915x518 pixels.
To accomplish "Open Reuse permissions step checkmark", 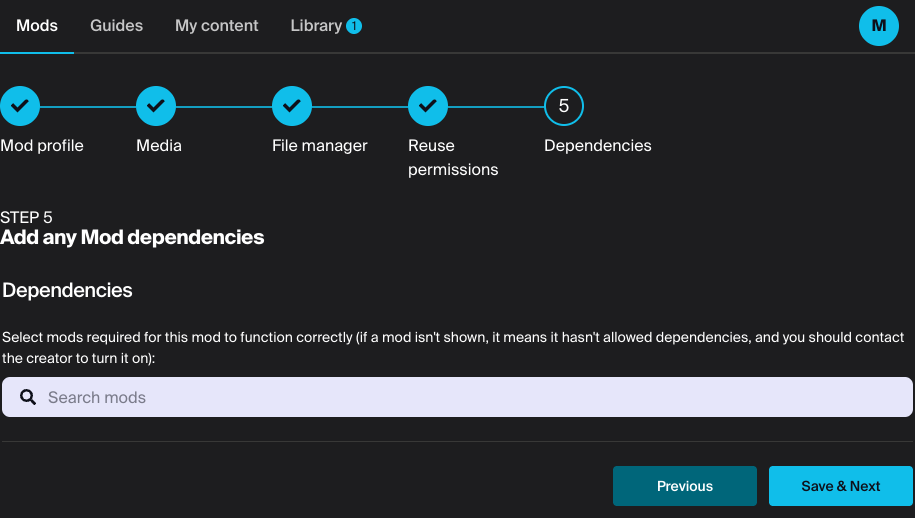I will click(x=428, y=106).
